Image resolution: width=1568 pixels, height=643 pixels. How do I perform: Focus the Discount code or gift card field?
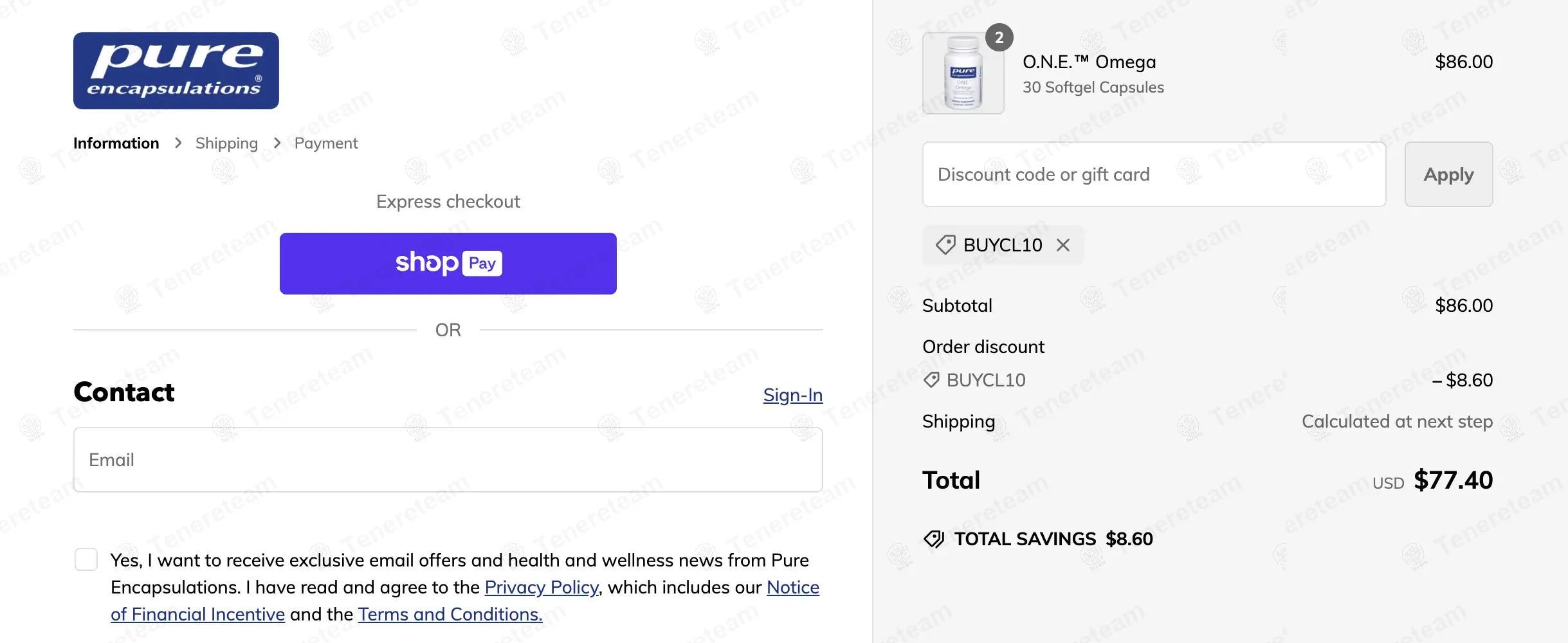[x=1154, y=174]
